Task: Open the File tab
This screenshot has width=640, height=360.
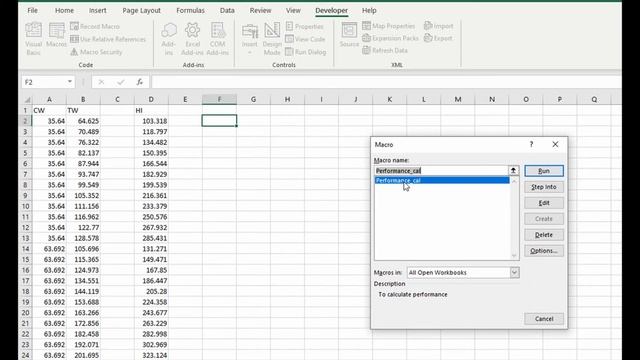Action: click(33, 10)
